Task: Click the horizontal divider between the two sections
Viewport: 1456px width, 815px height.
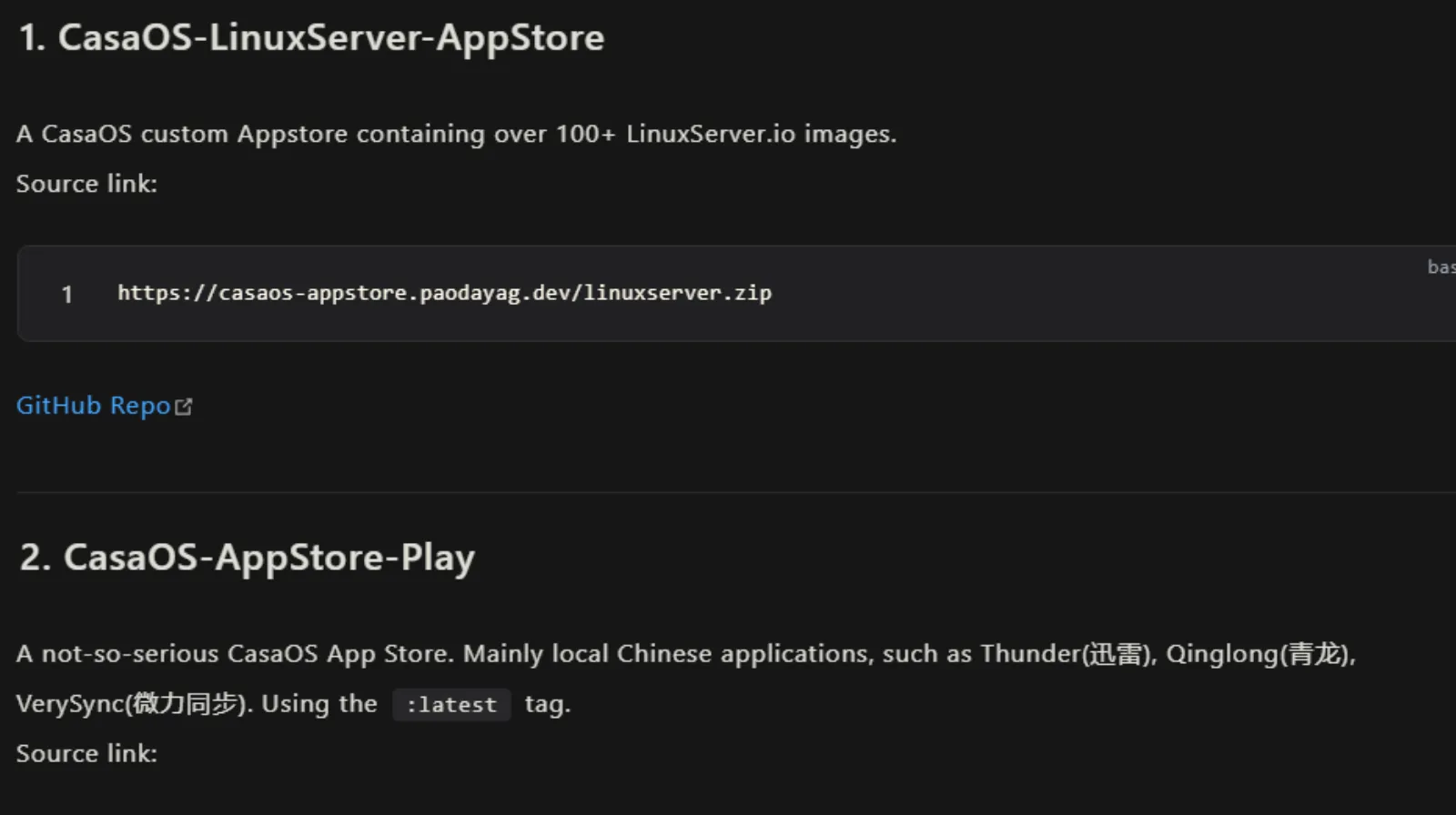Action: coord(728,492)
